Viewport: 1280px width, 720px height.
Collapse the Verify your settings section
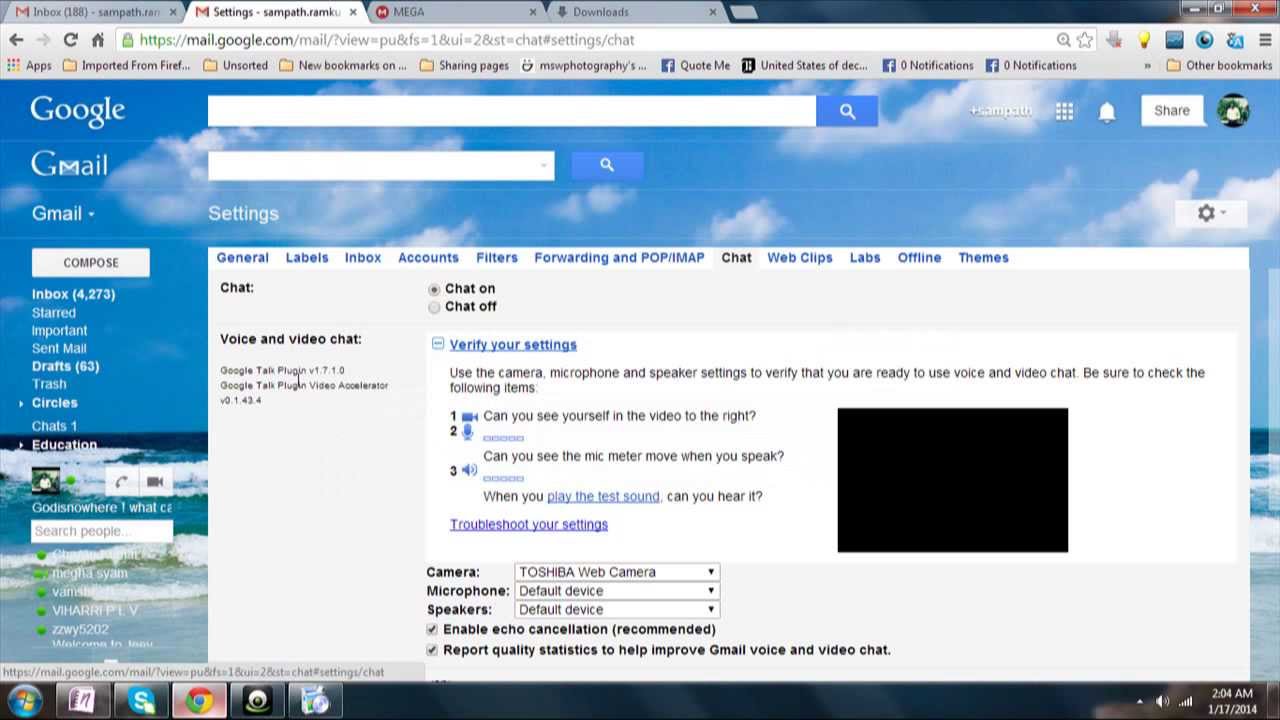pos(438,344)
